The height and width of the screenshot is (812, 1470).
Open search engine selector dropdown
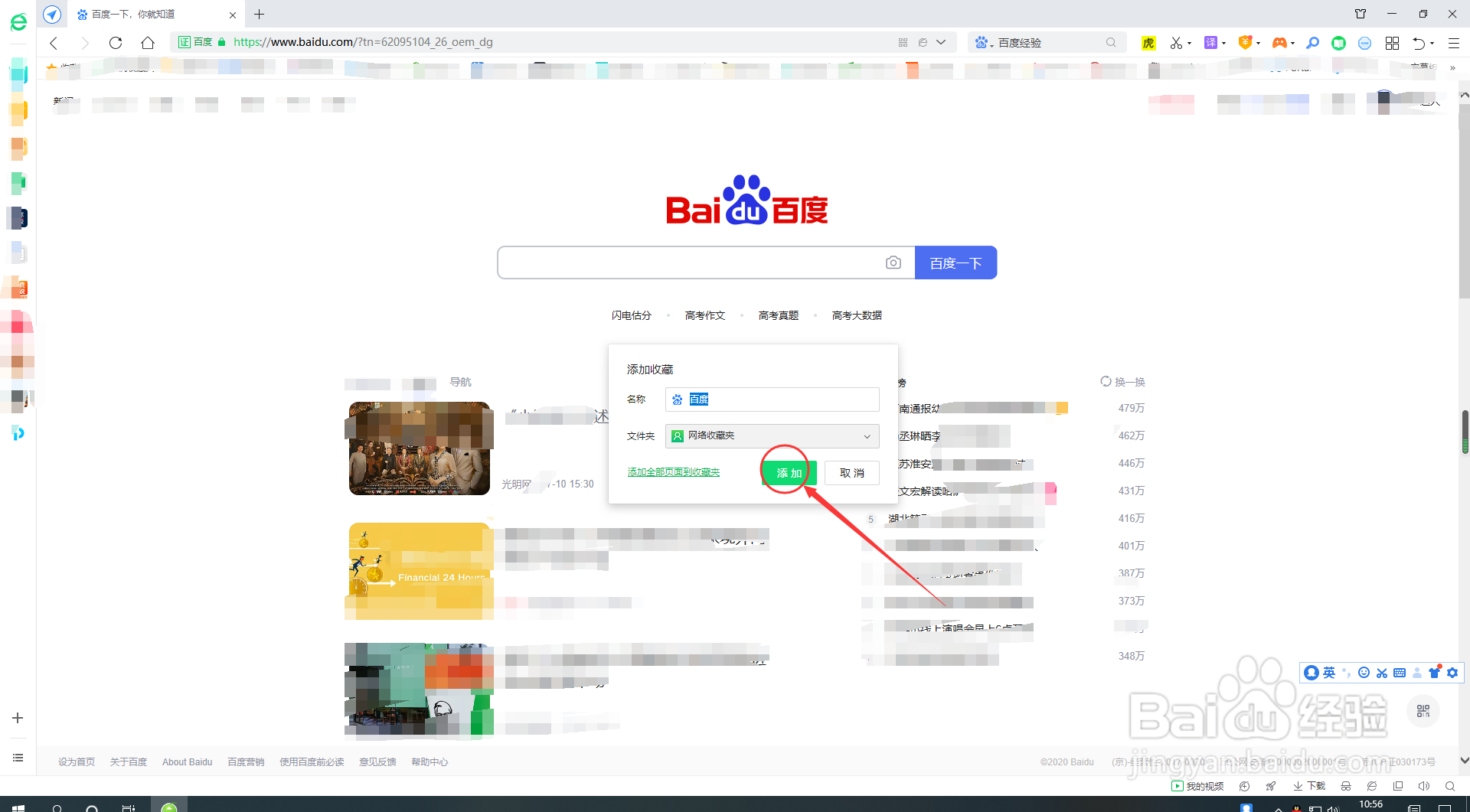[x=983, y=42]
